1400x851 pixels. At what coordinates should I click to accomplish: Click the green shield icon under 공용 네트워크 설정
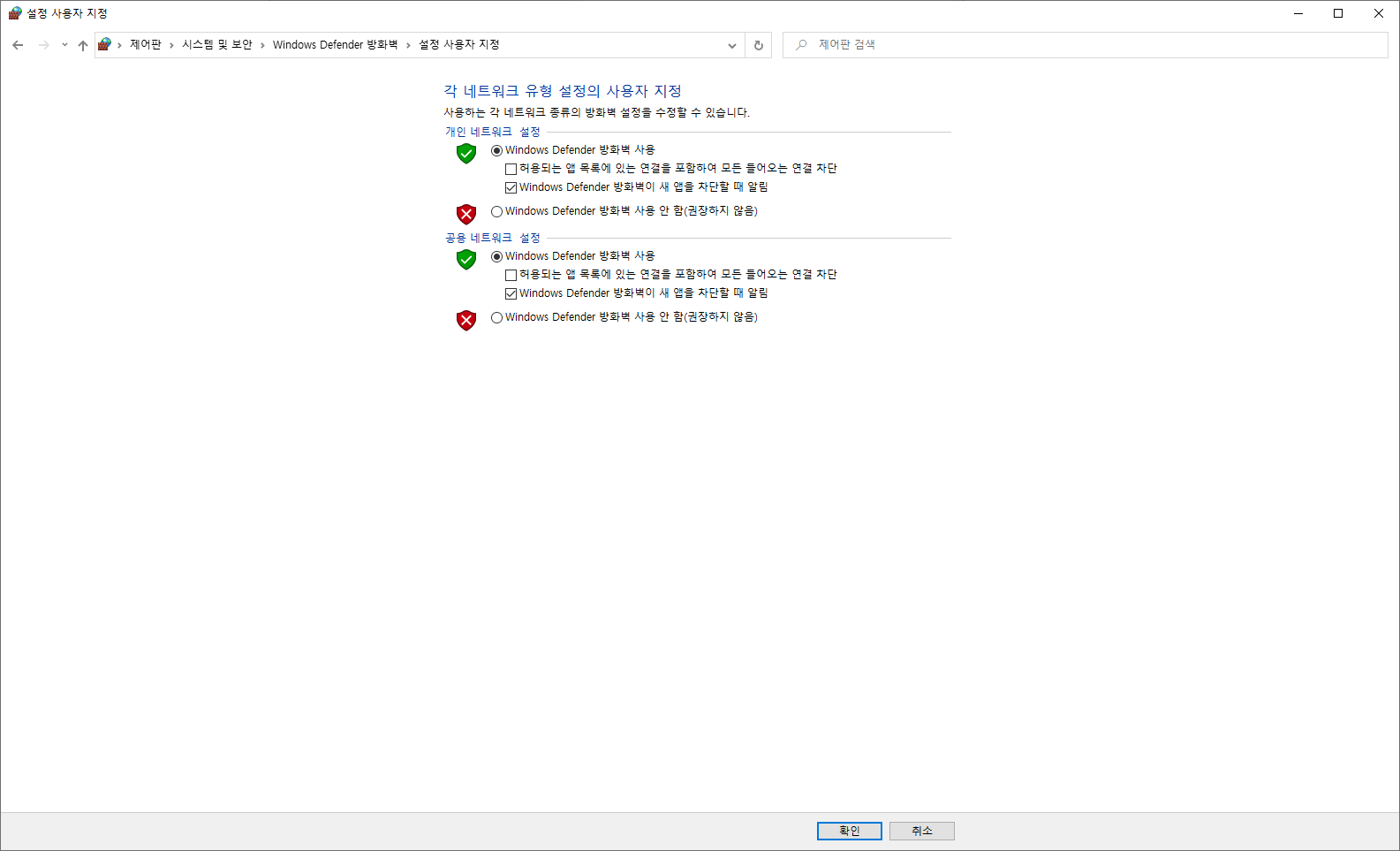pyautogui.click(x=466, y=259)
